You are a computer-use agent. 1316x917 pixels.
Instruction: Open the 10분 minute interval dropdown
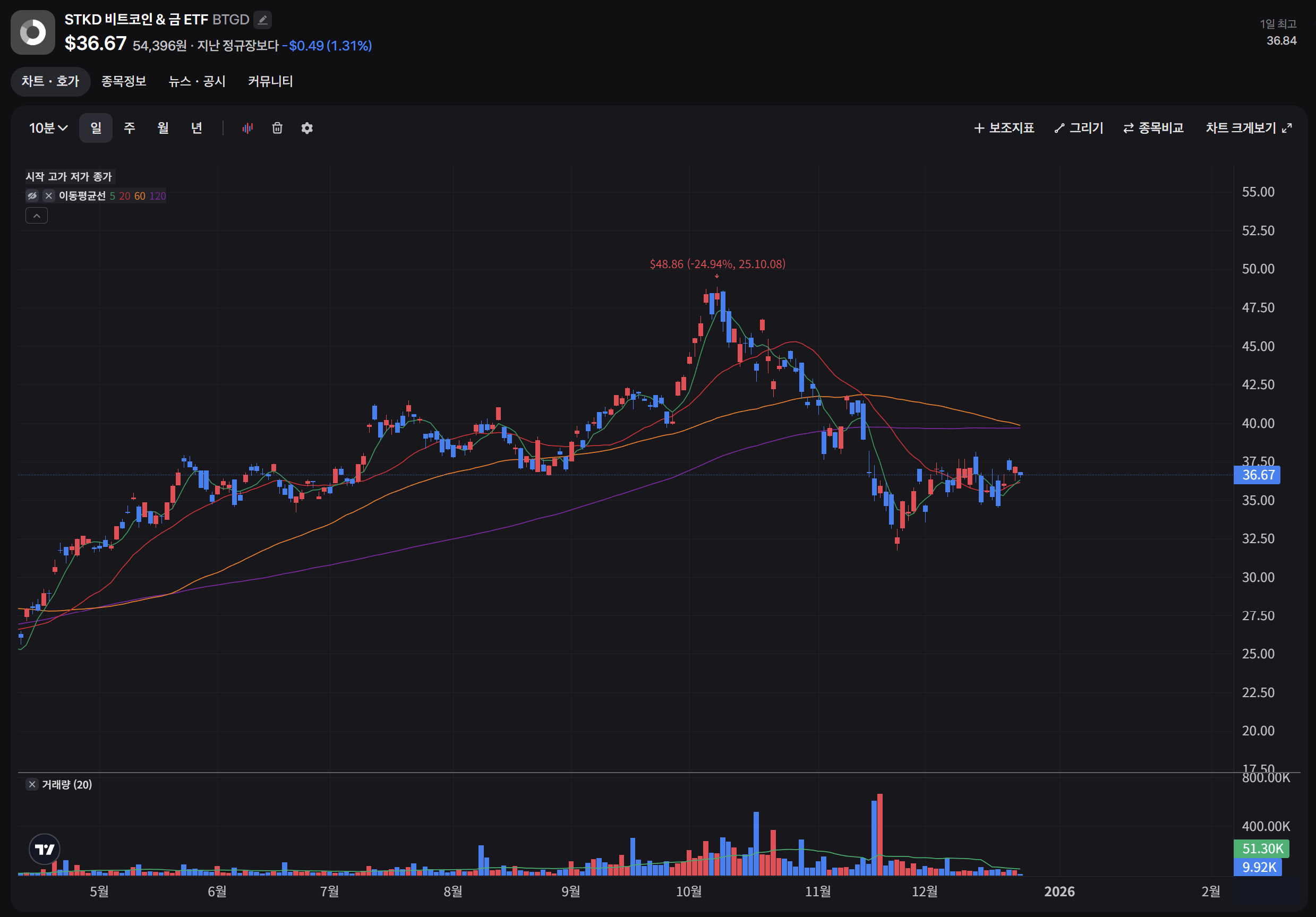48,128
